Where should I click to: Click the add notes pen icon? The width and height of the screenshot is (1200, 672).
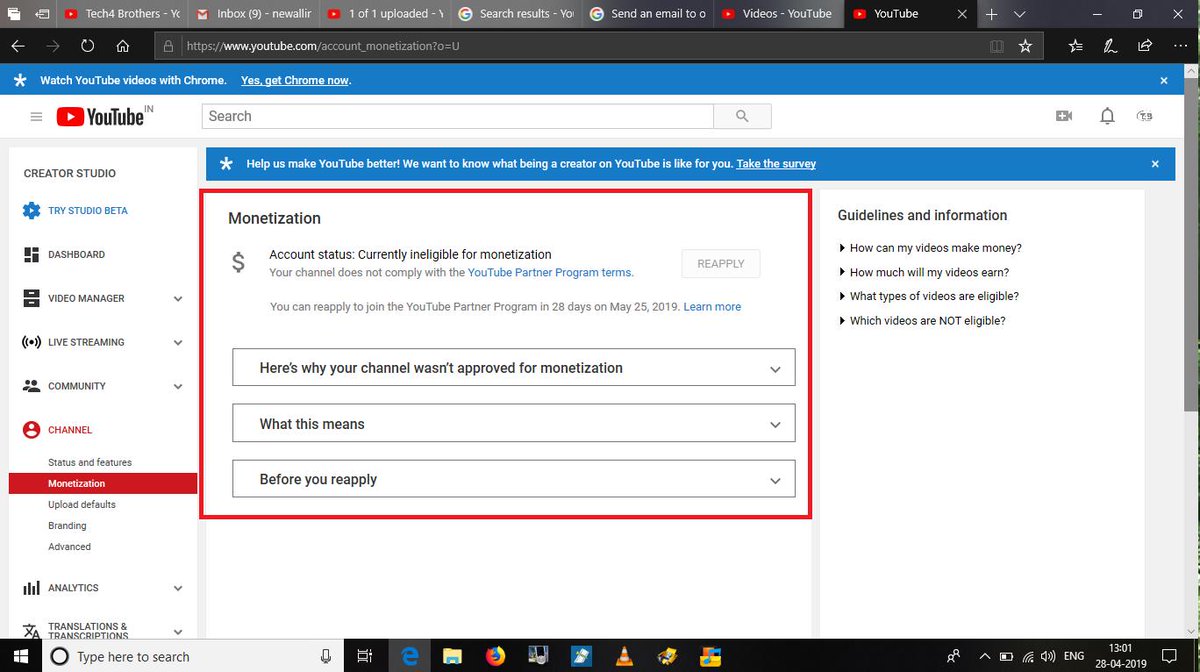1110,46
